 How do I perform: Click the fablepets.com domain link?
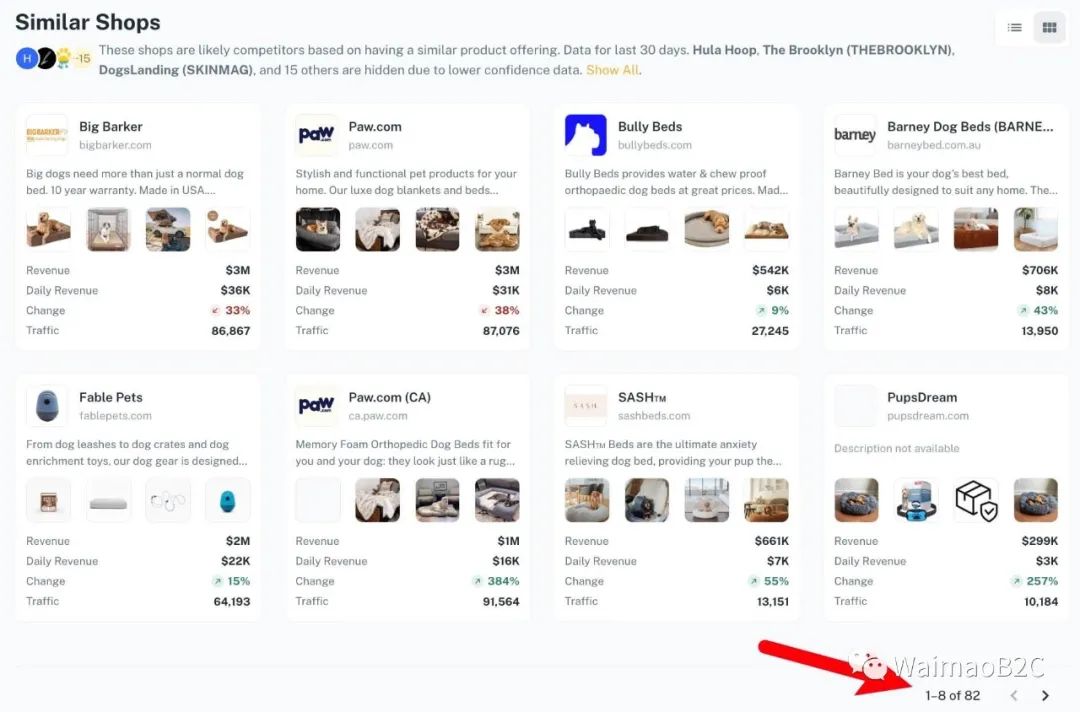115,416
